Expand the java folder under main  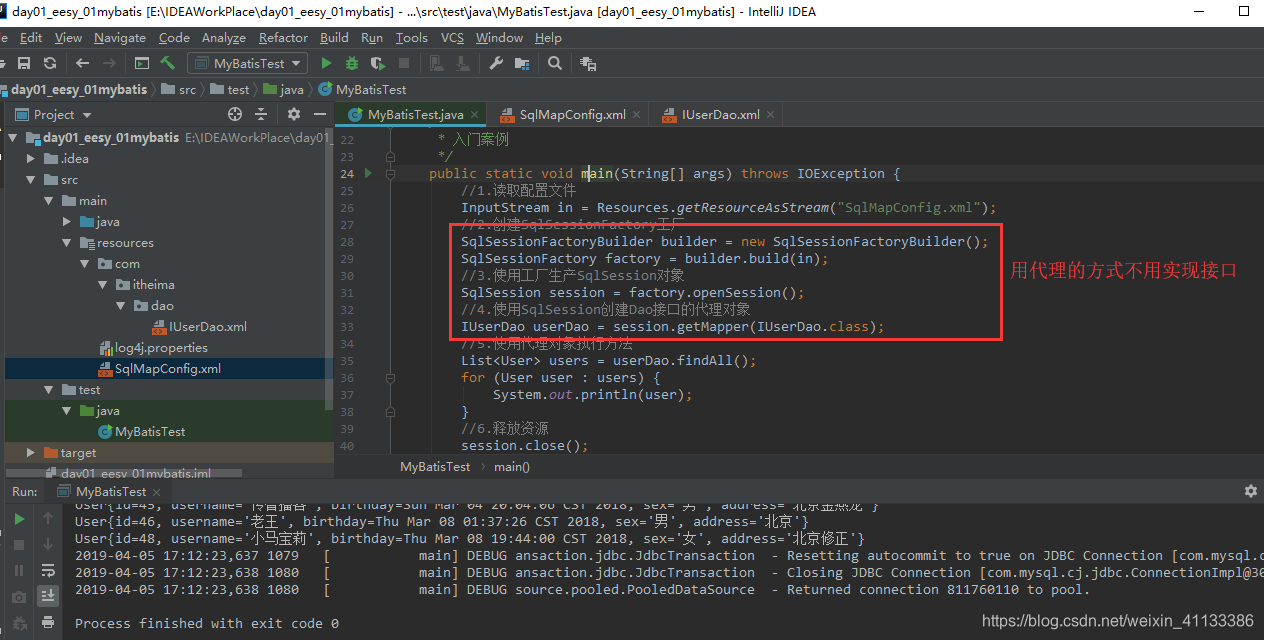click(67, 222)
